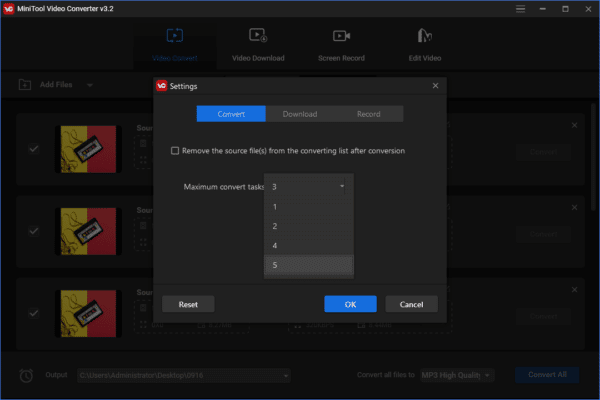The image size is (600, 400).
Task: Click Convert button on the third file
Action: 543,316
